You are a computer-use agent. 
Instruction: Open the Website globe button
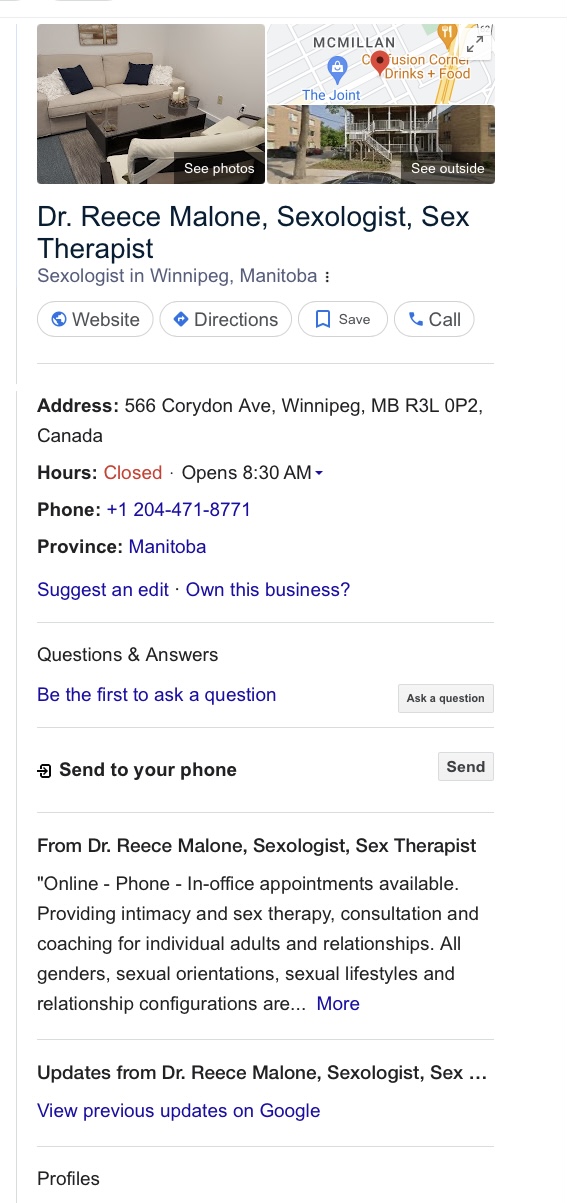(x=95, y=320)
